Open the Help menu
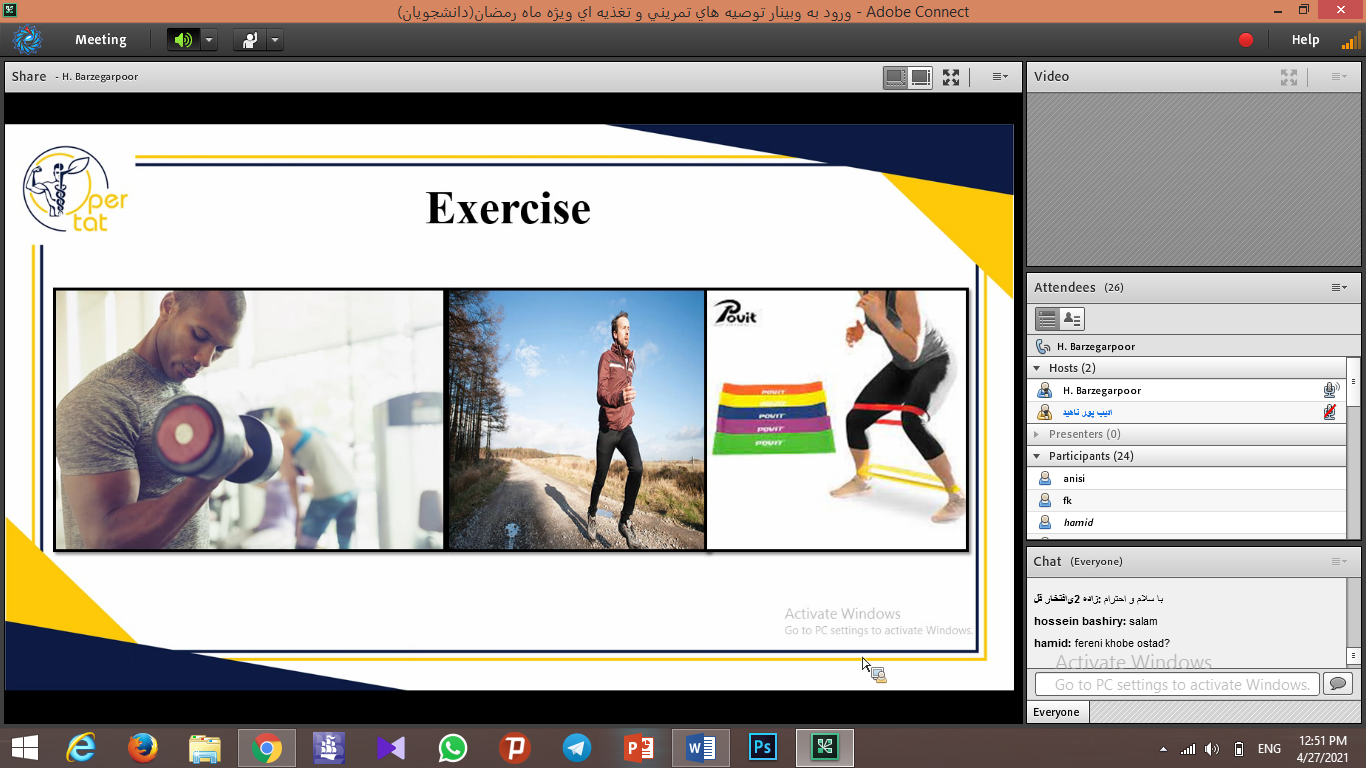Screen dimensions: 1366x768 tap(1305, 40)
